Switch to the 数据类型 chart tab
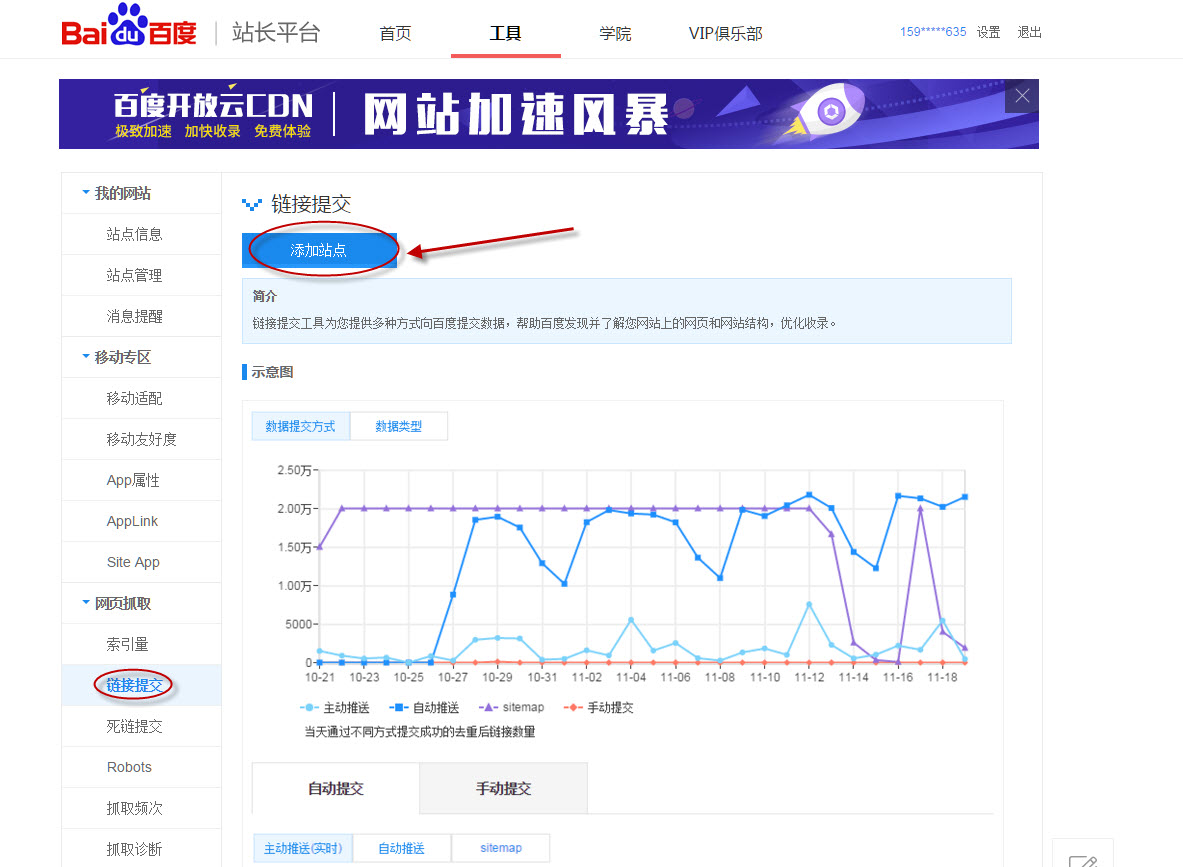Viewport: 1183px width, 867px height. (x=398, y=425)
